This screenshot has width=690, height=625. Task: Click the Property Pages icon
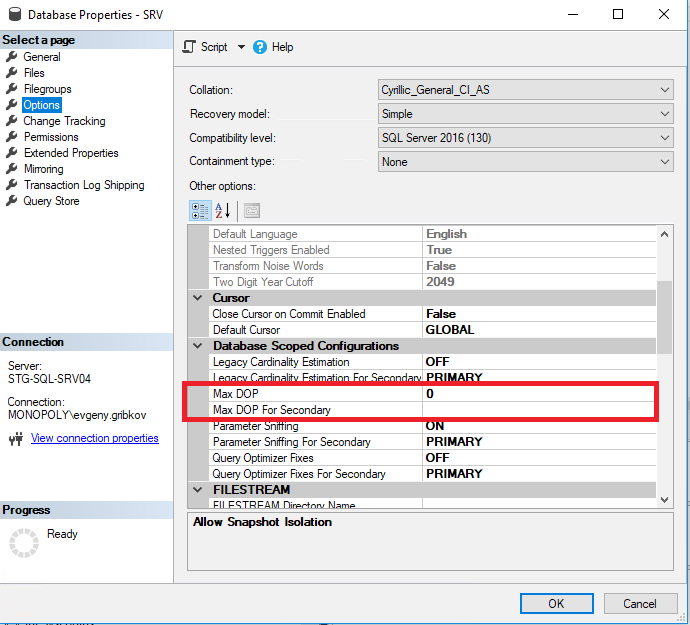[252, 211]
